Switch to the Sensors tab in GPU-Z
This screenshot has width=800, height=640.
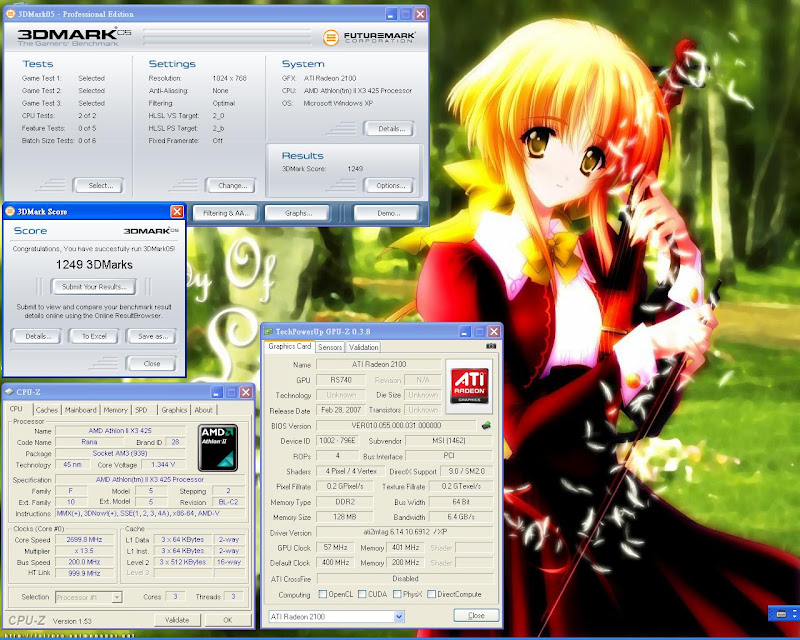click(x=330, y=347)
